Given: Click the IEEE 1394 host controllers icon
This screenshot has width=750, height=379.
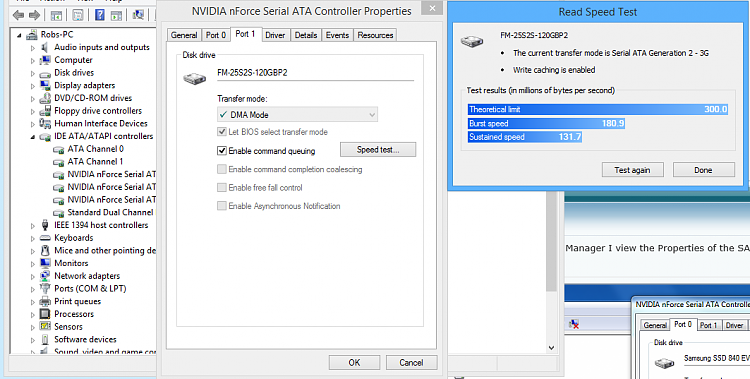Looking at the screenshot, I should [45, 225].
